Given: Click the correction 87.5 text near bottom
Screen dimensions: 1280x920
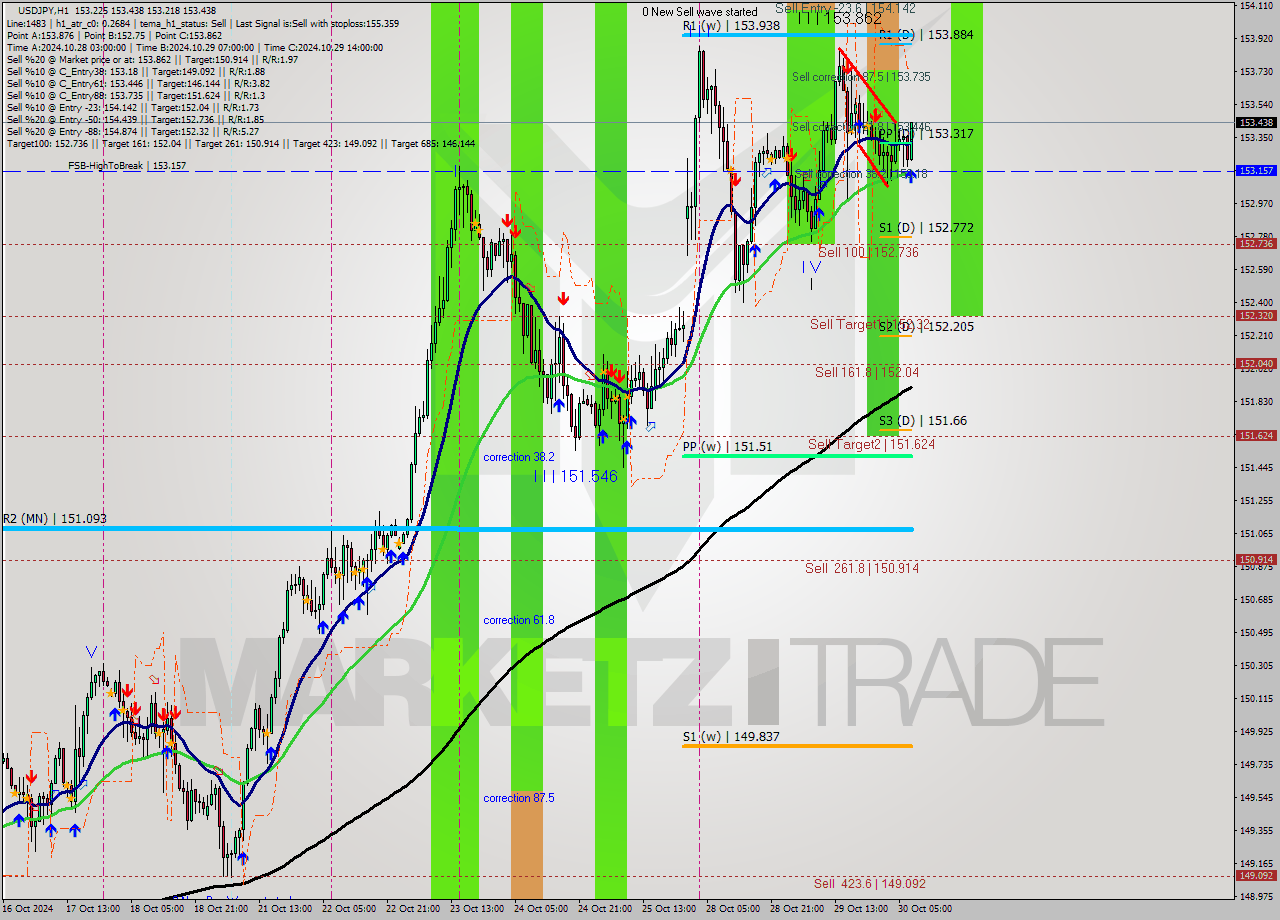Looking at the screenshot, I should 518,798.
